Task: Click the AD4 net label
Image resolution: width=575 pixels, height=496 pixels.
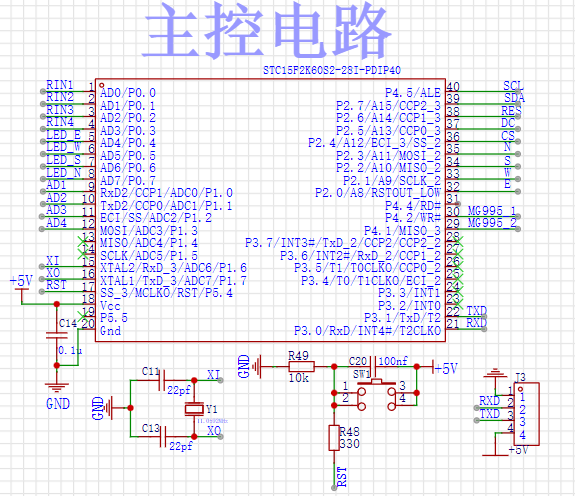Action: pyautogui.click(x=56, y=223)
